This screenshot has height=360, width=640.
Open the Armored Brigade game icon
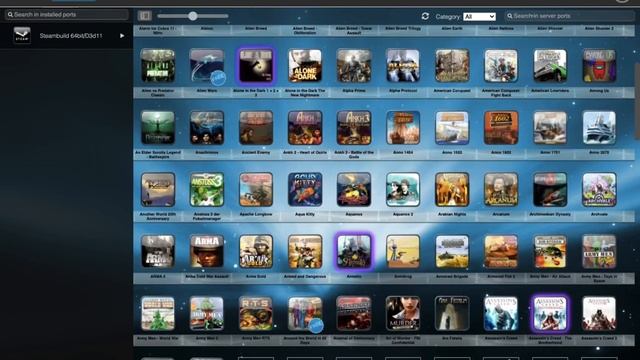click(x=452, y=251)
